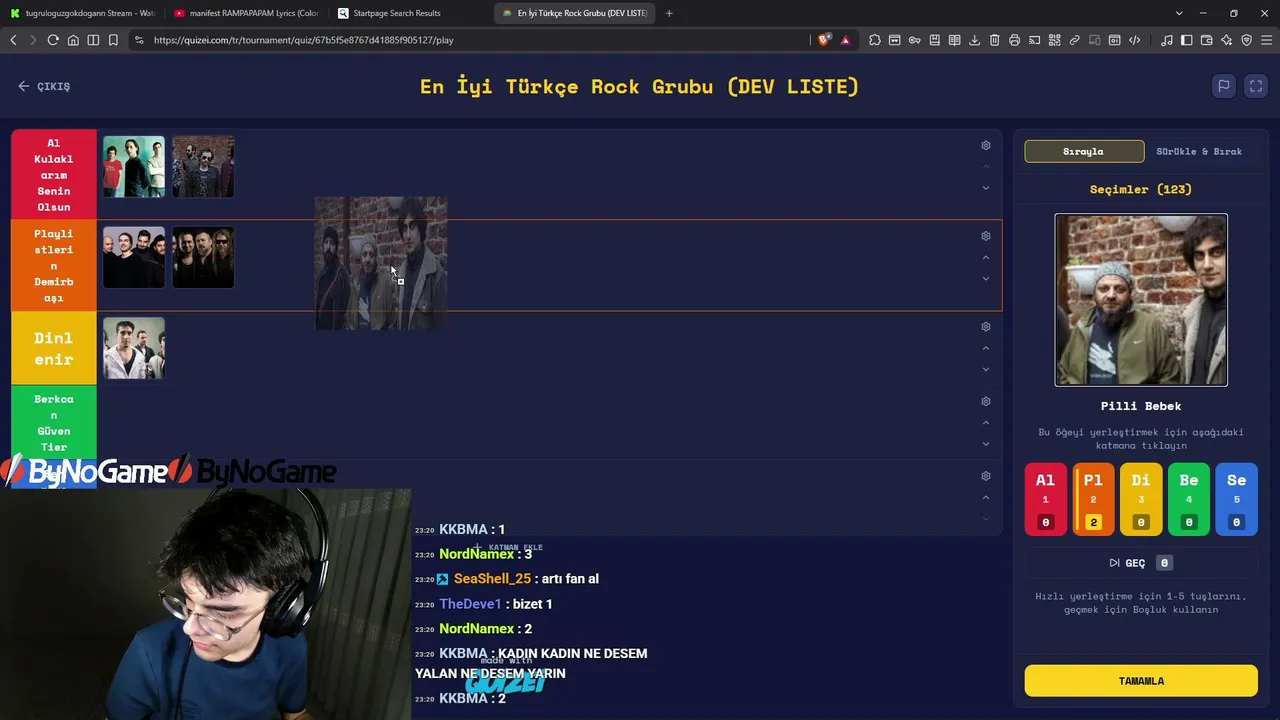Screen dimensions: 1280x720
Task: Move Berkcan Güven Tier down
Action: tap(986, 444)
